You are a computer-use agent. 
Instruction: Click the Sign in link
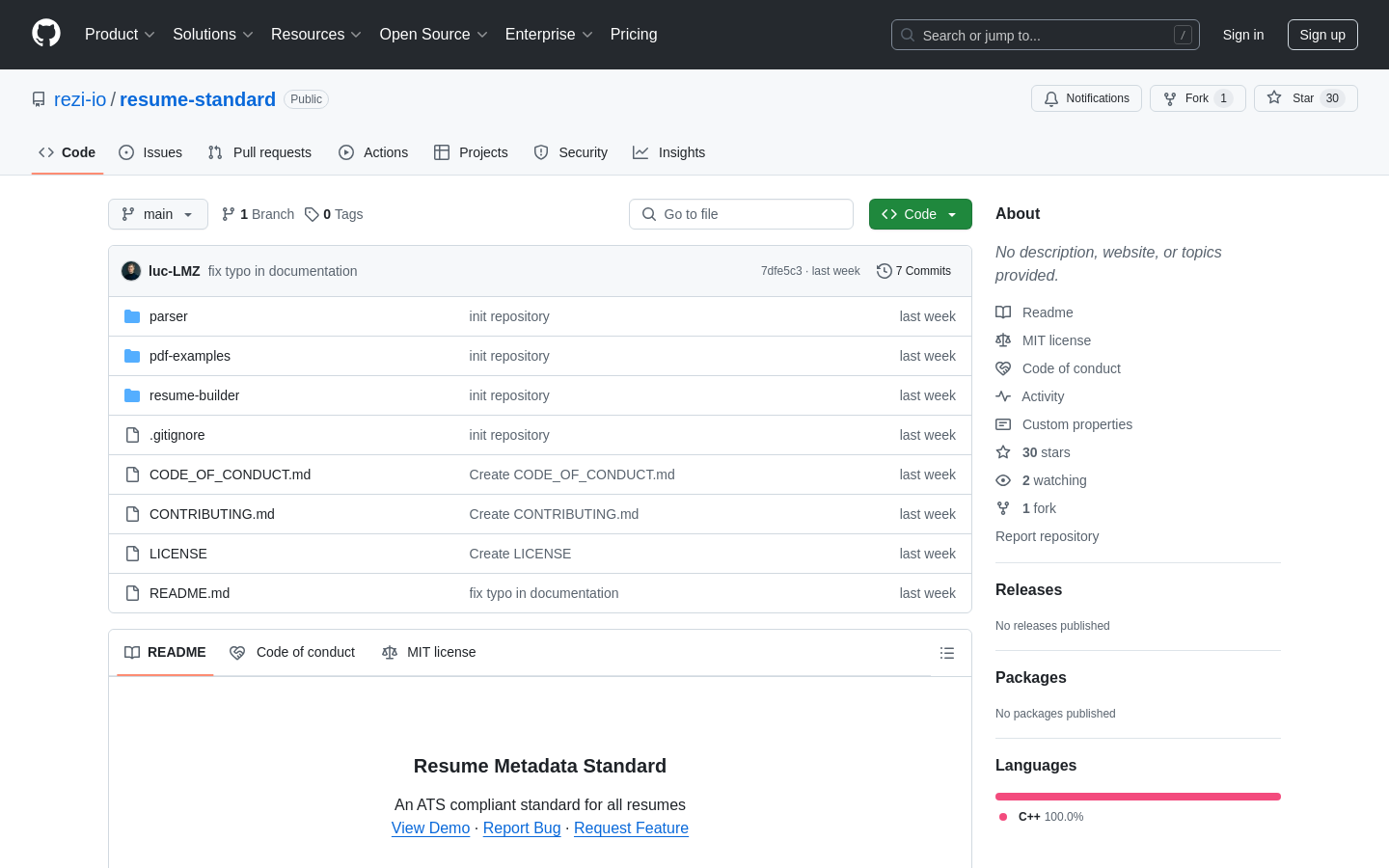pyautogui.click(x=1242, y=35)
